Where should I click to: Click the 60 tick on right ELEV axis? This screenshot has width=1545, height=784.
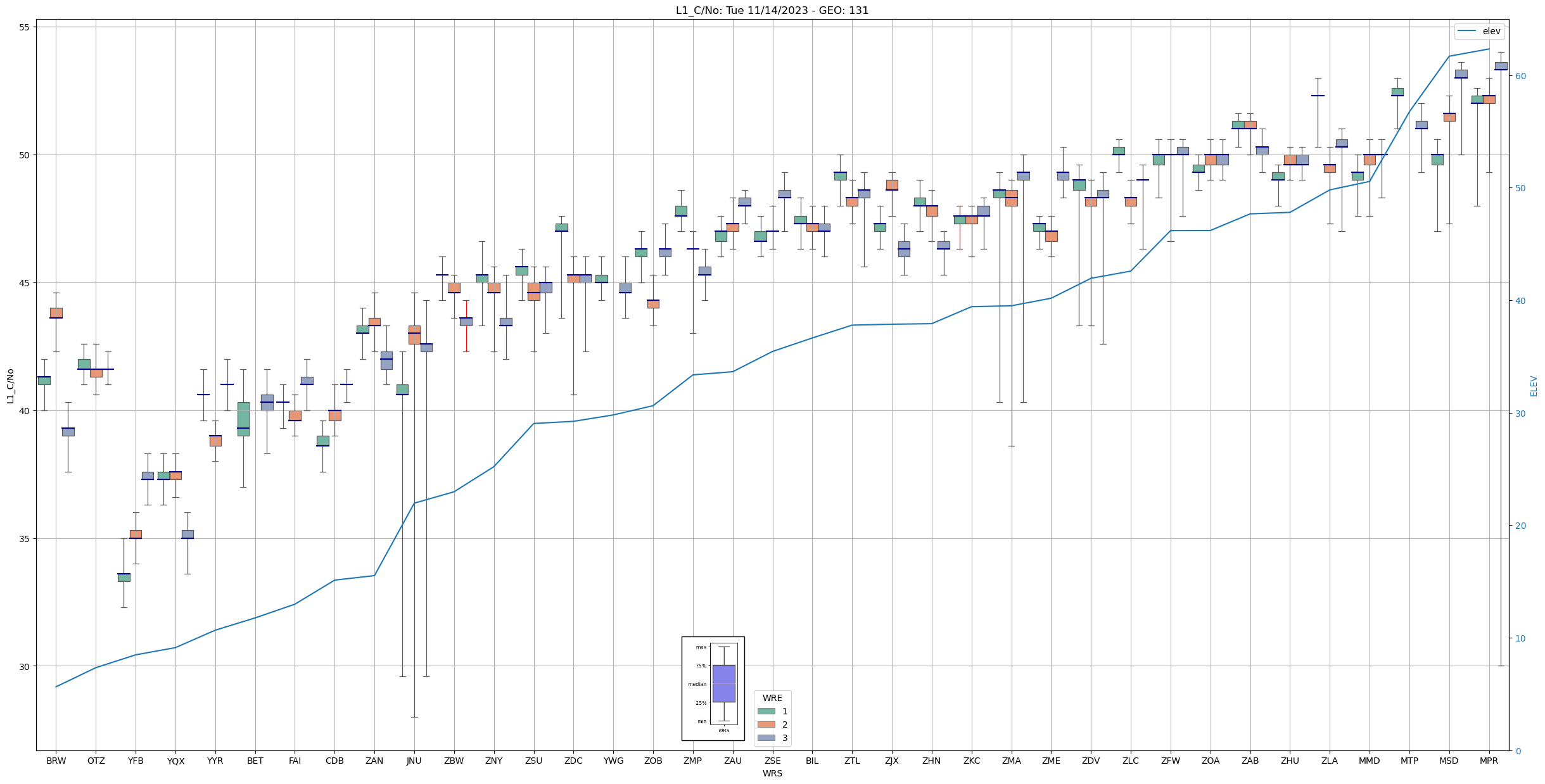point(1520,76)
